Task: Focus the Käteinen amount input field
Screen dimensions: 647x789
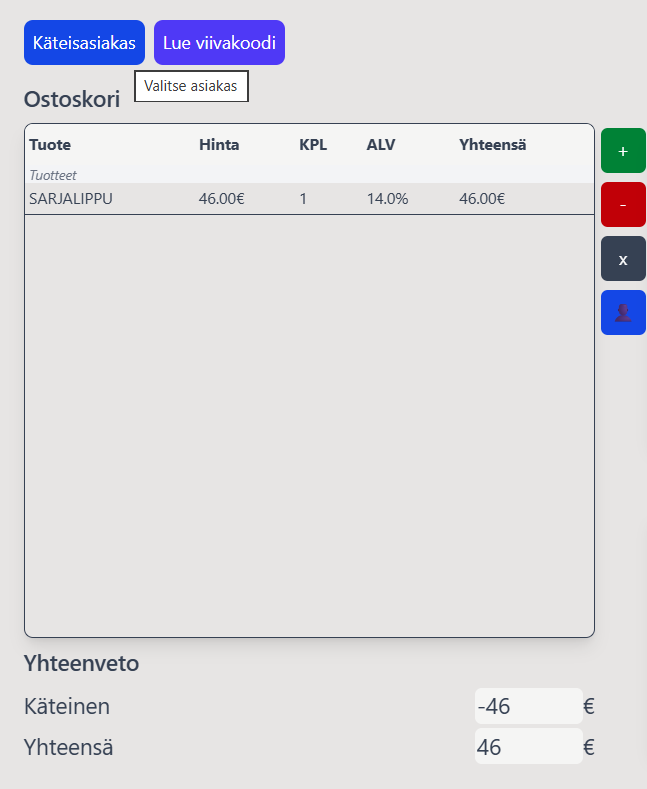Action: tap(527, 707)
